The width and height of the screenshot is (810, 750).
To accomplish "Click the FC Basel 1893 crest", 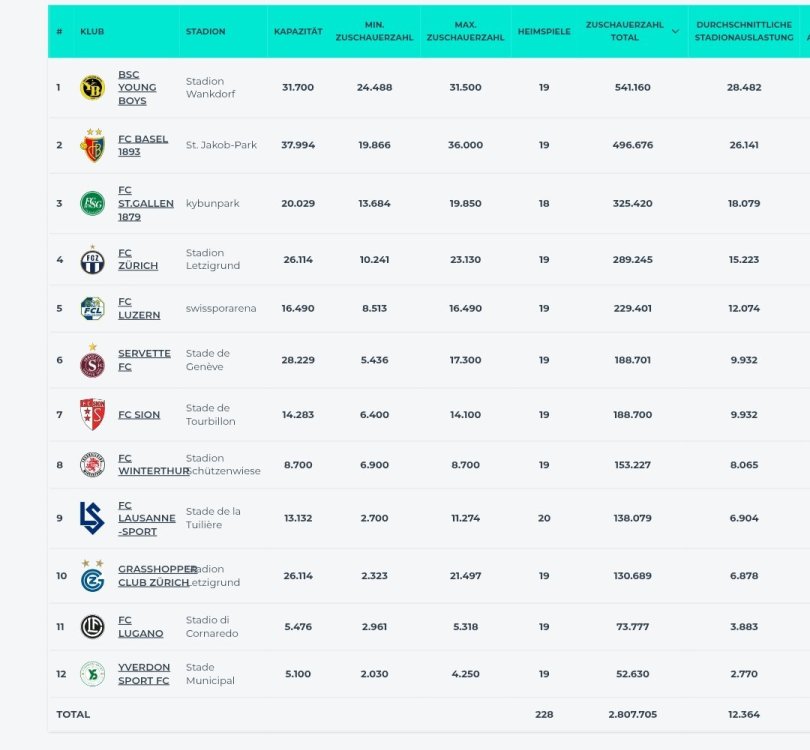I will tap(92, 146).
